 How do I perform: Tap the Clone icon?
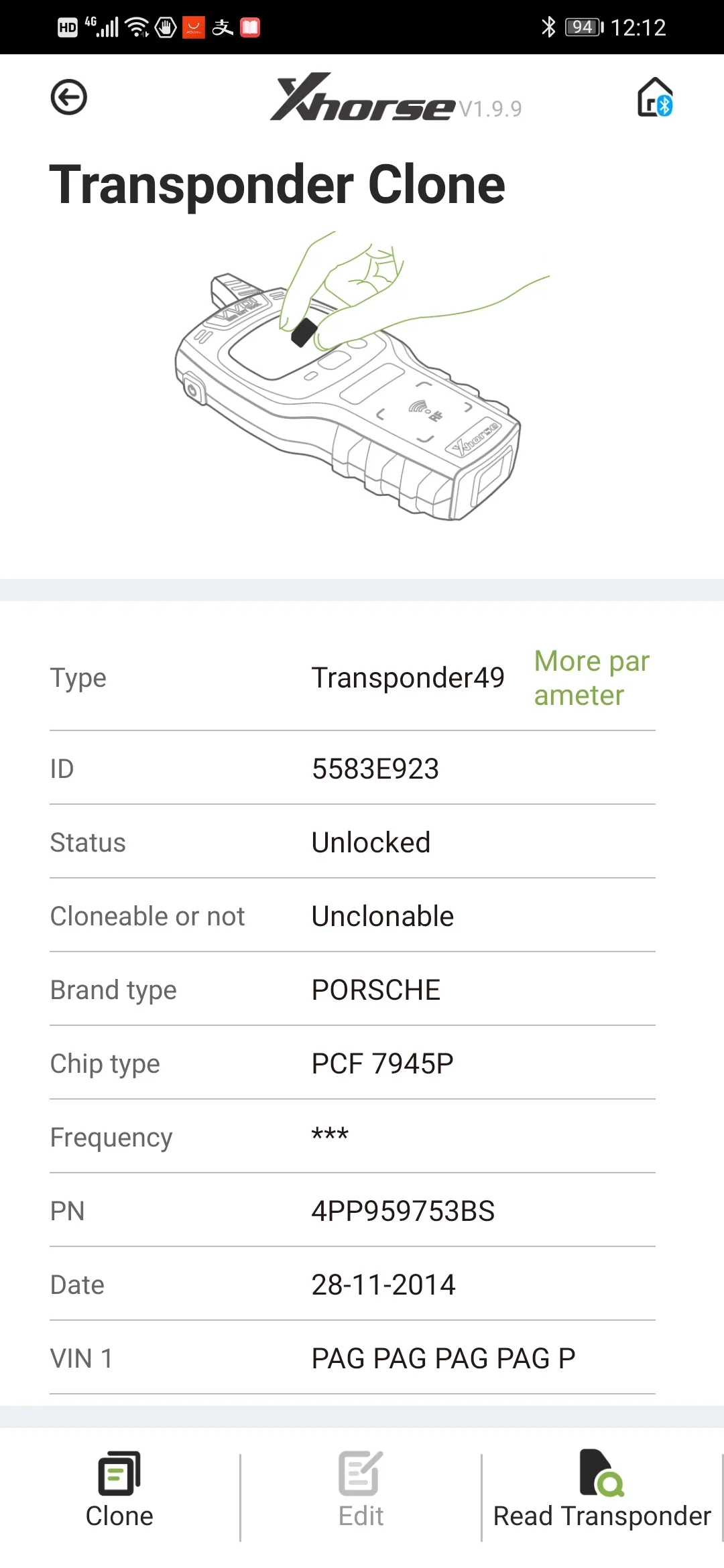click(119, 1474)
